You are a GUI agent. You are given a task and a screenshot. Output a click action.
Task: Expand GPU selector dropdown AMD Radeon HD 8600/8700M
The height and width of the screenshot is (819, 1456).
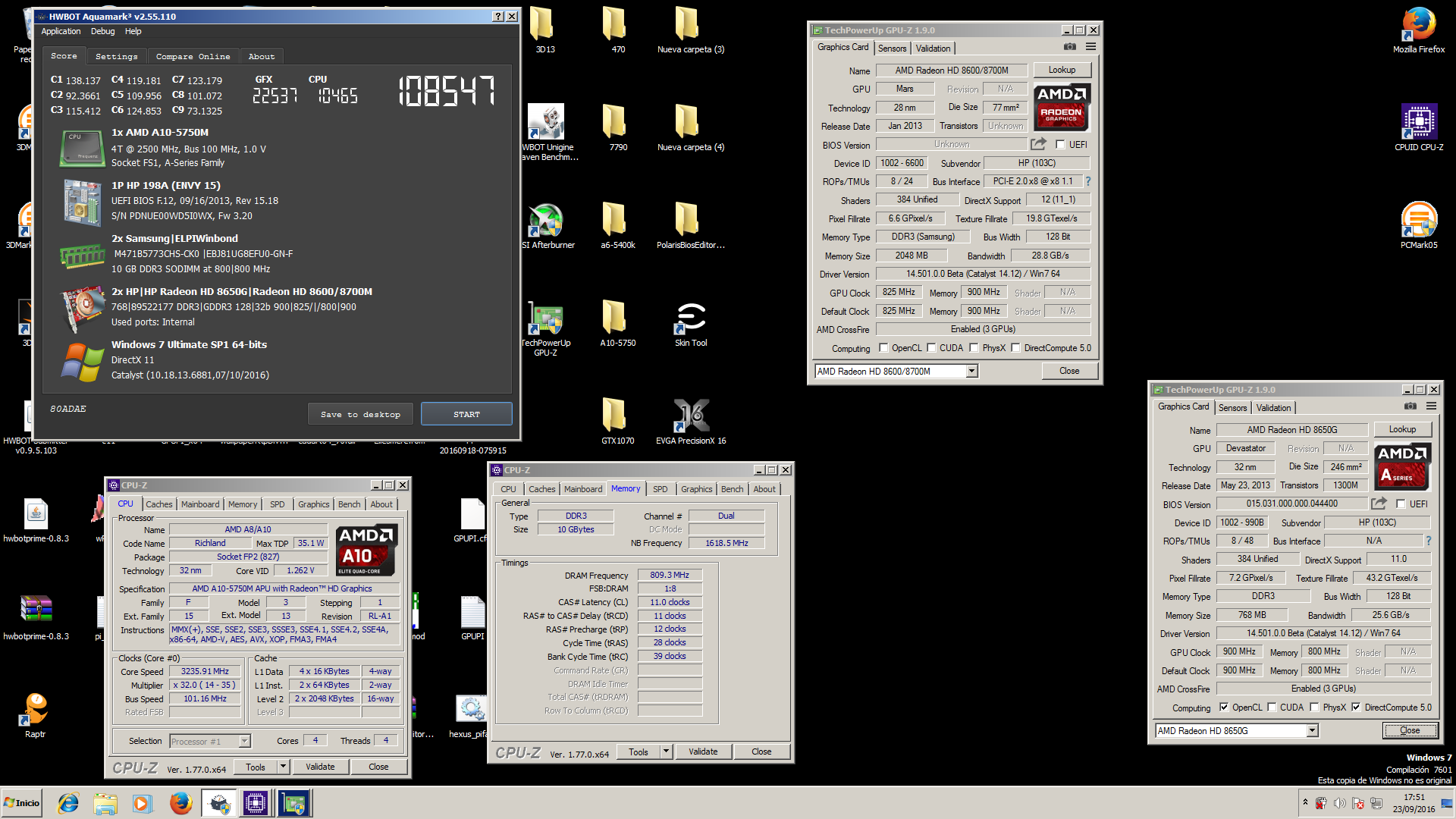(971, 371)
